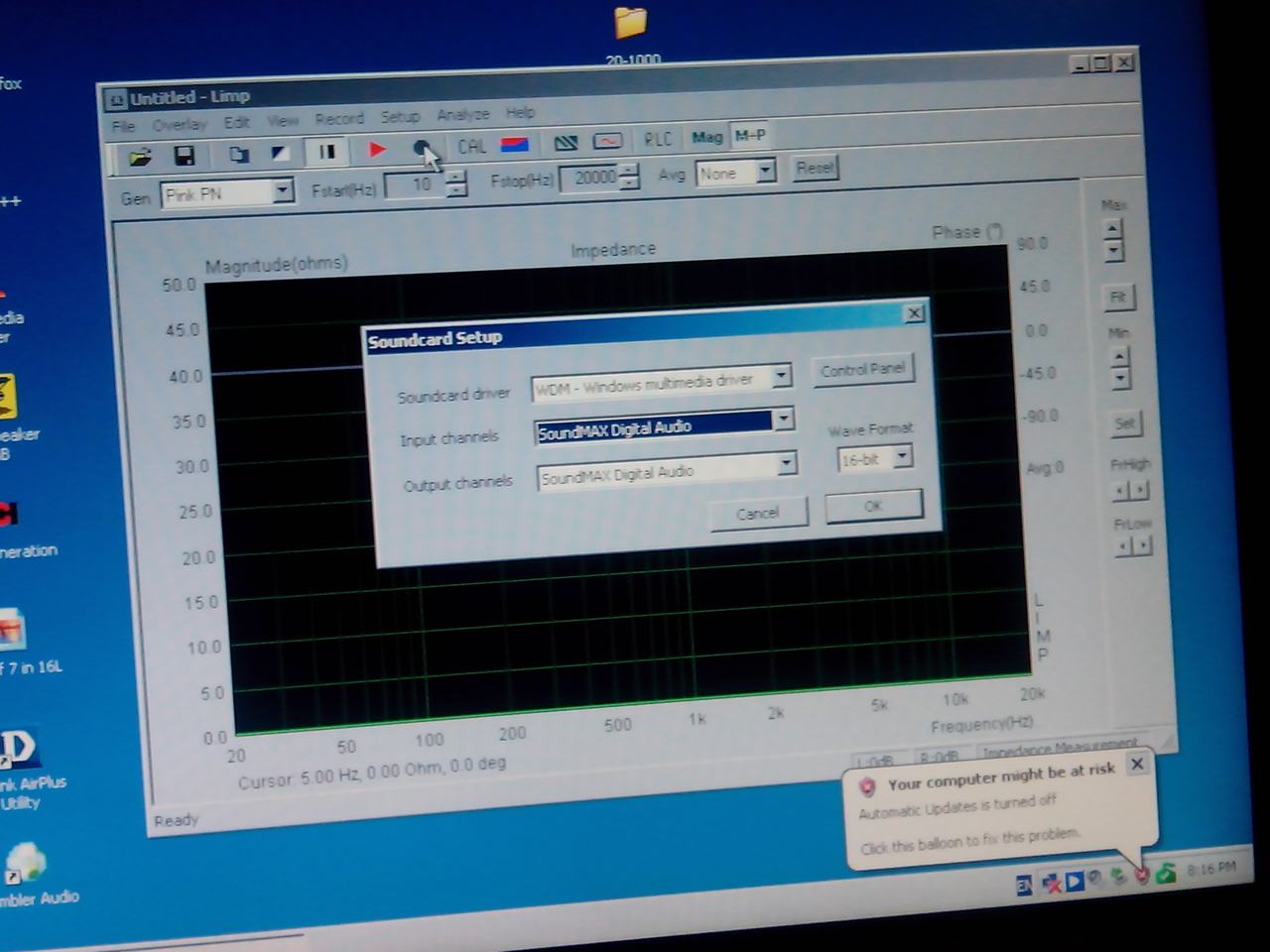
Task: Expand the Input channels dropdown arrow
Action: click(x=784, y=419)
